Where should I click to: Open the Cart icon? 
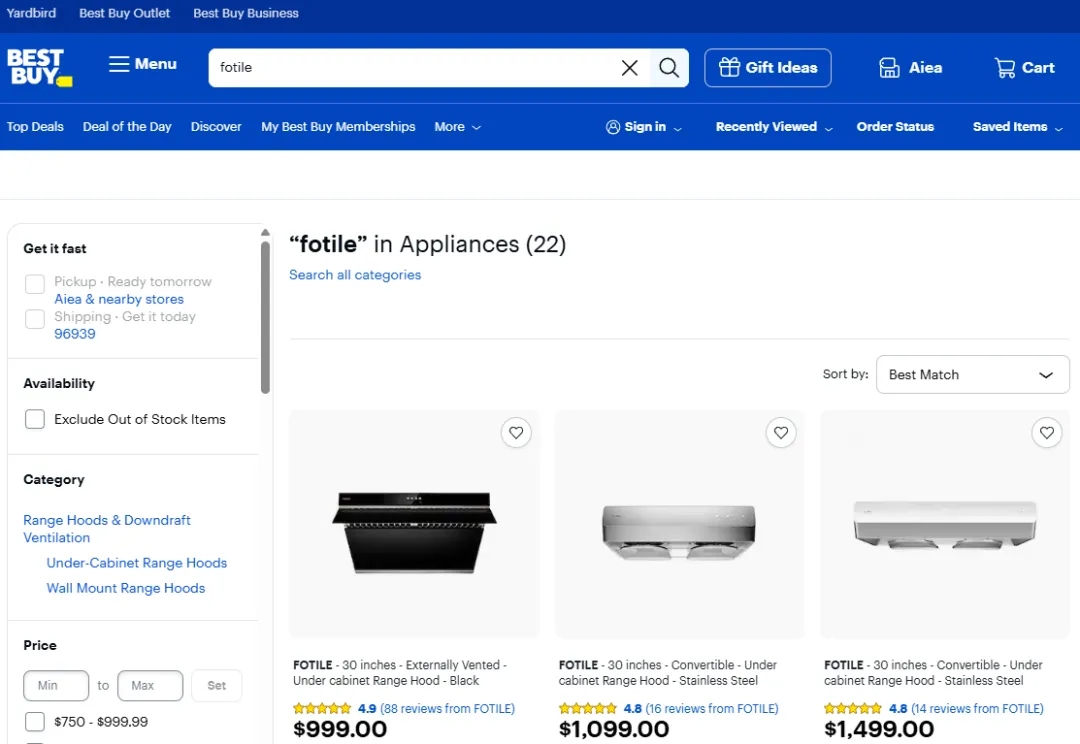point(1005,68)
